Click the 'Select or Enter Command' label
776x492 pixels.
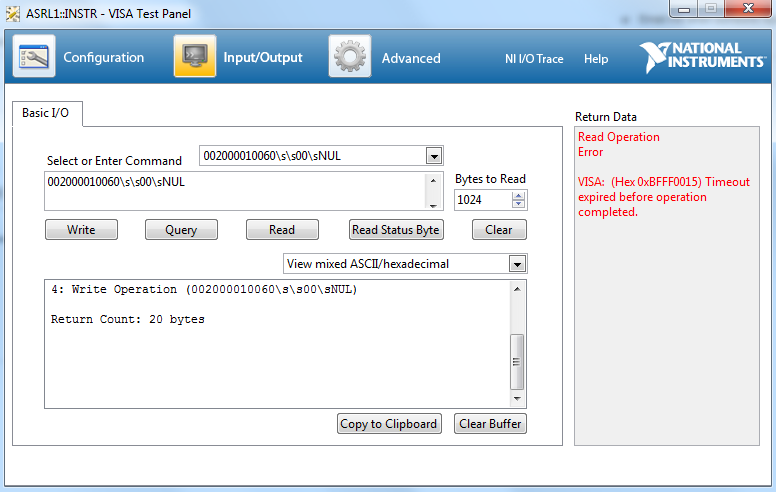(x=114, y=161)
